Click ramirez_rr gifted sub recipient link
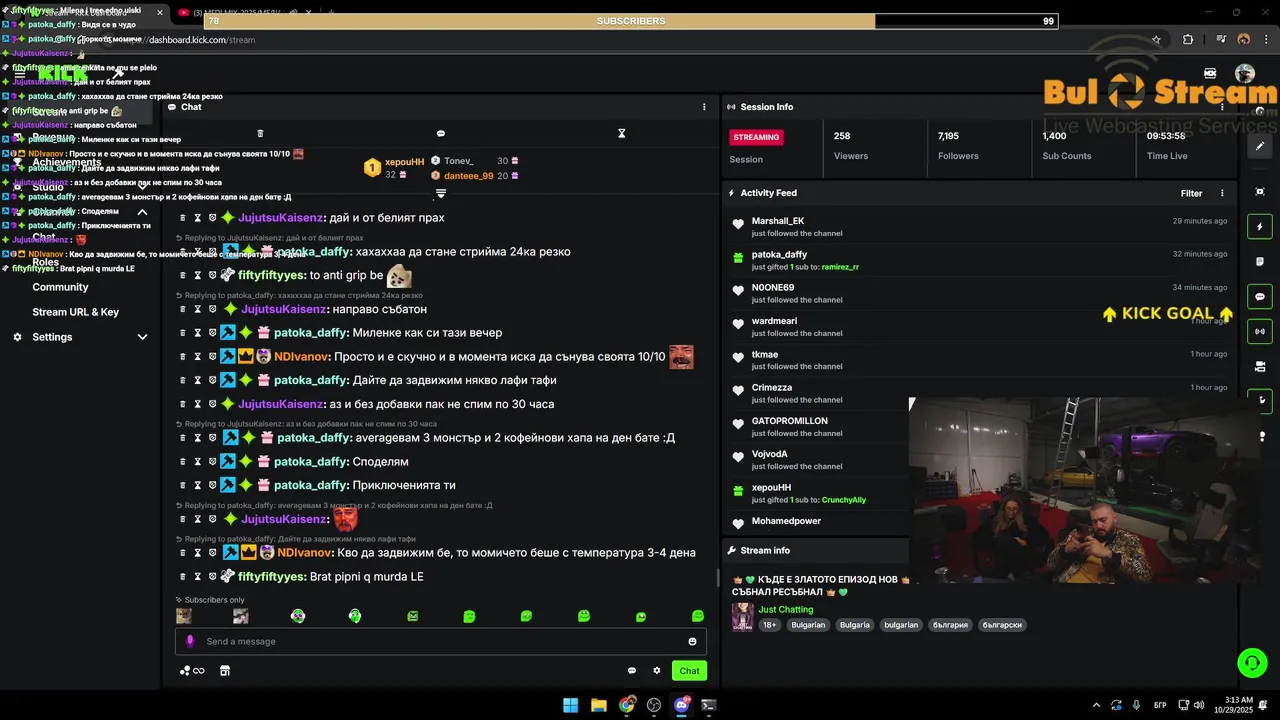Screen dimensions: 1280x720 pyautogui.click(x=840, y=267)
